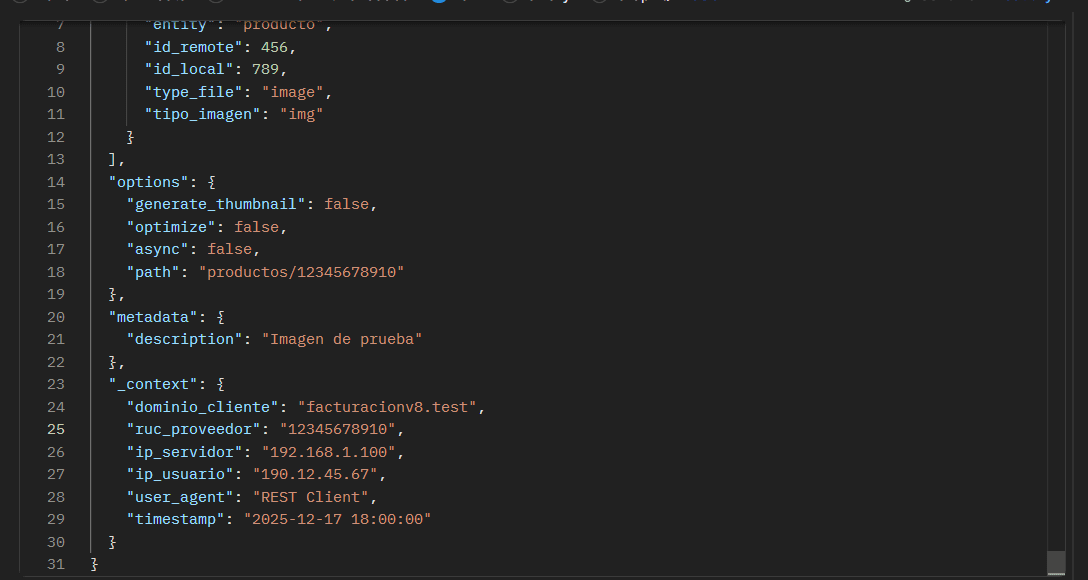Select the false value after async
Viewport: 1088px width, 580px height.
tap(229, 250)
